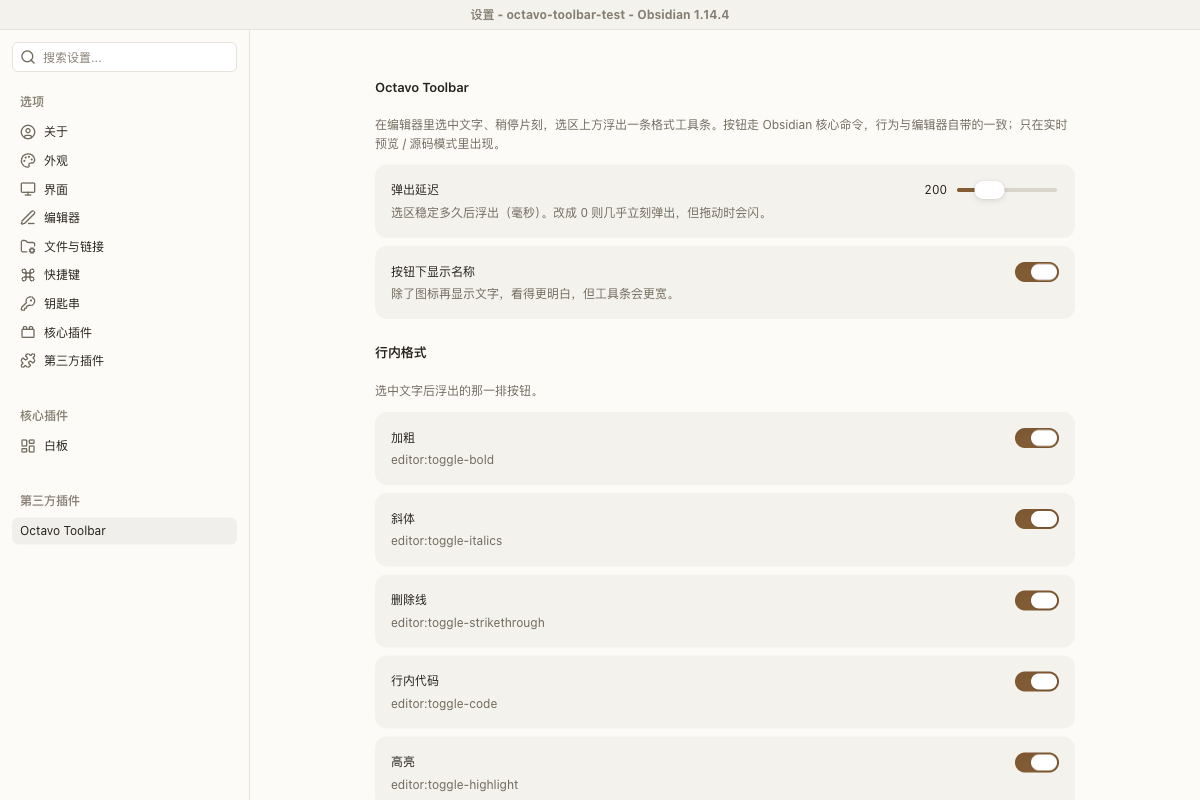
Task: Go to 编辑器 settings
Action: (x=124, y=218)
